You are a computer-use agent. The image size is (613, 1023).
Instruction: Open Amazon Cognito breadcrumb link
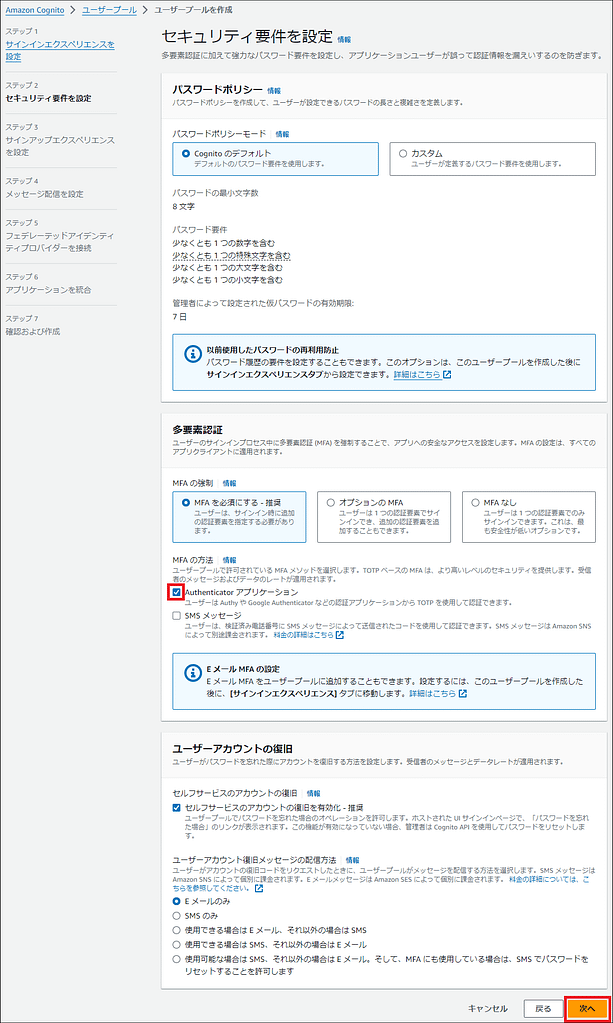coord(36,9)
